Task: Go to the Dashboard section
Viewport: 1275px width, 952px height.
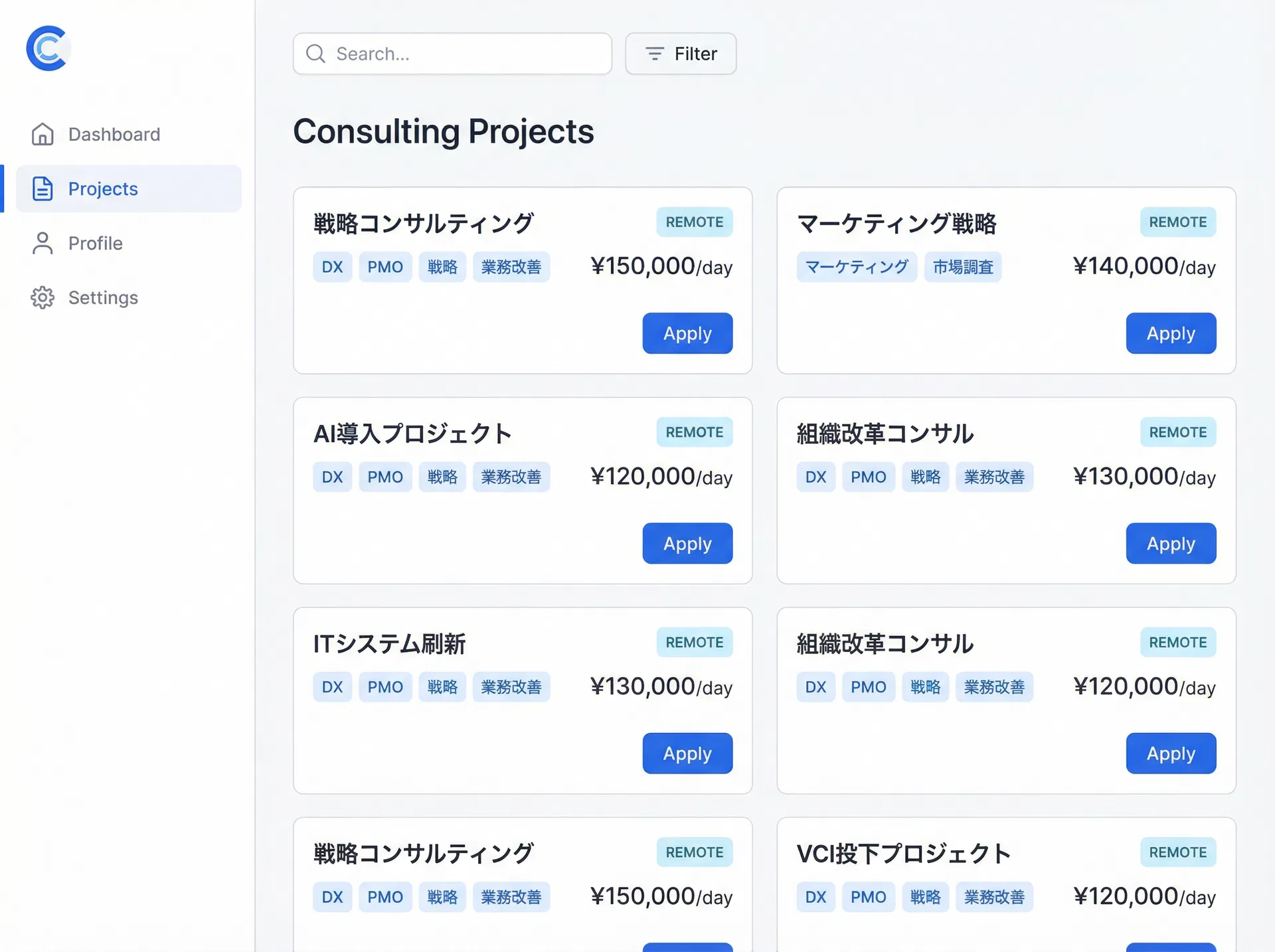Action: [114, 134]
